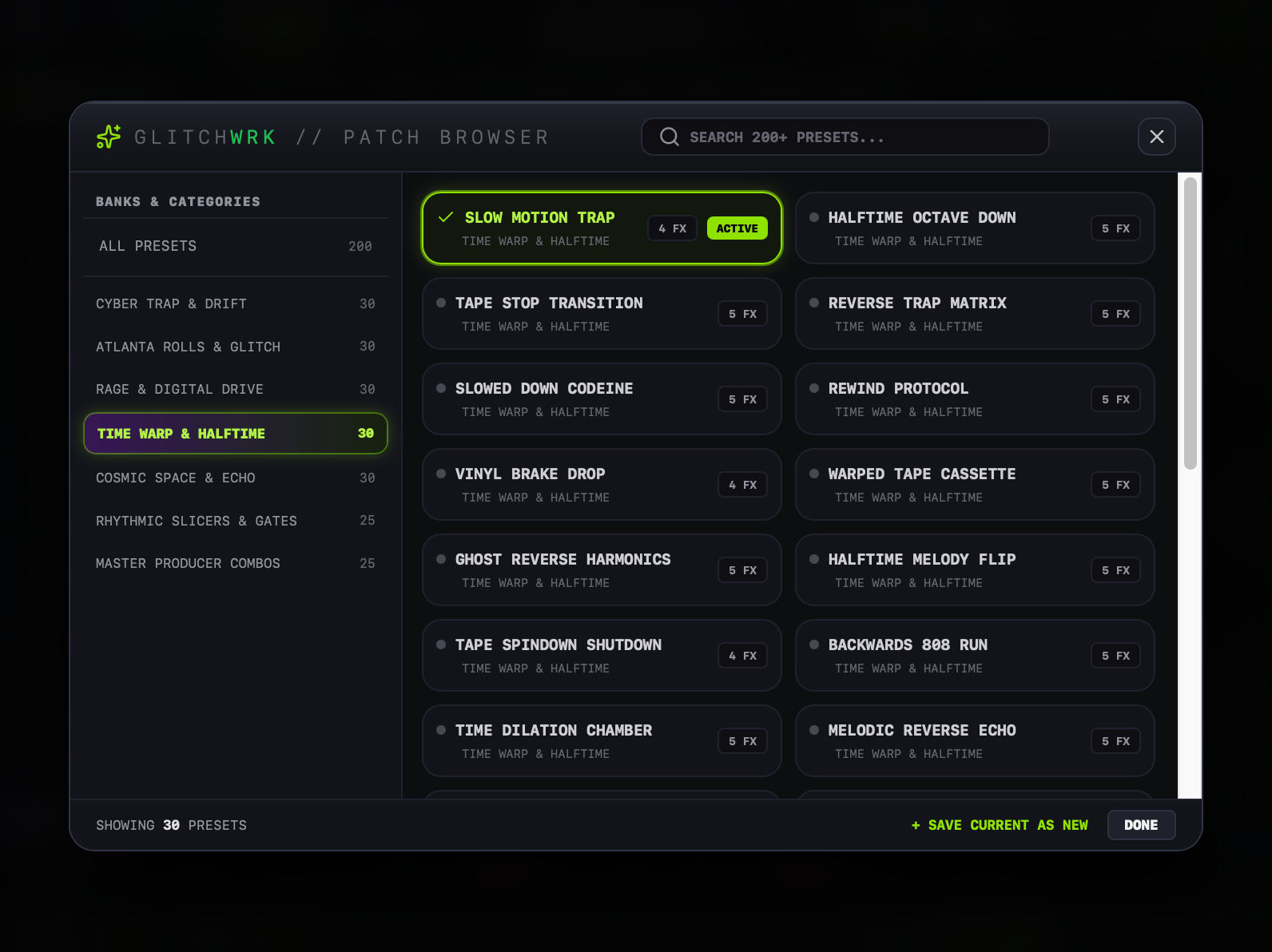Screen dimensions: 1272x952
Task: Click the GlitchWrk sparkle logo icon
Action: [109, 137]
